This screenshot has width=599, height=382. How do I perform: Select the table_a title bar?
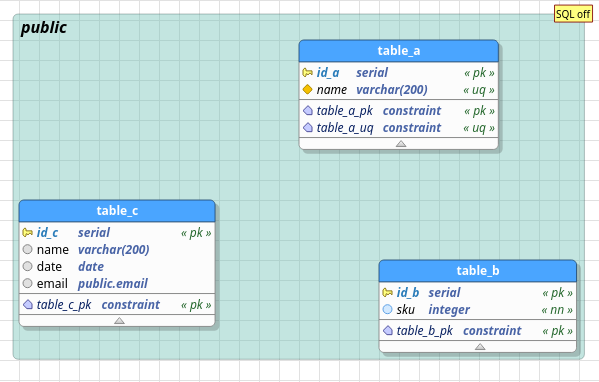[x=398, y=51]
